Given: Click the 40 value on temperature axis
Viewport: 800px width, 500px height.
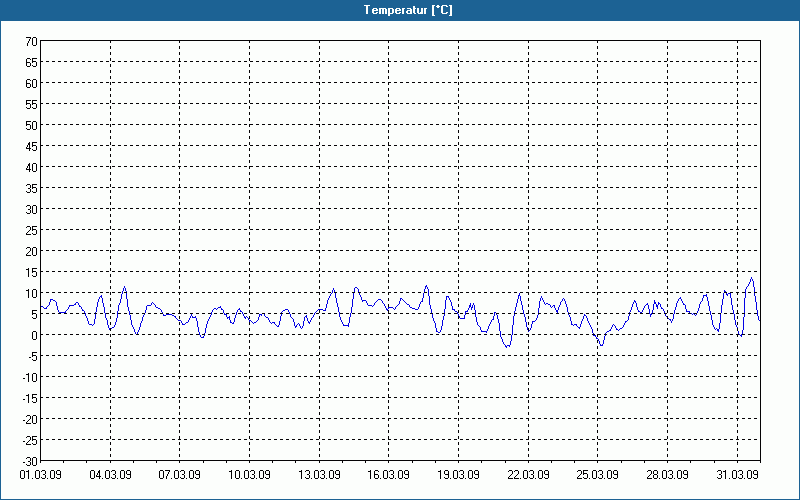Looking at the screenshot, I should pos(32,167).
